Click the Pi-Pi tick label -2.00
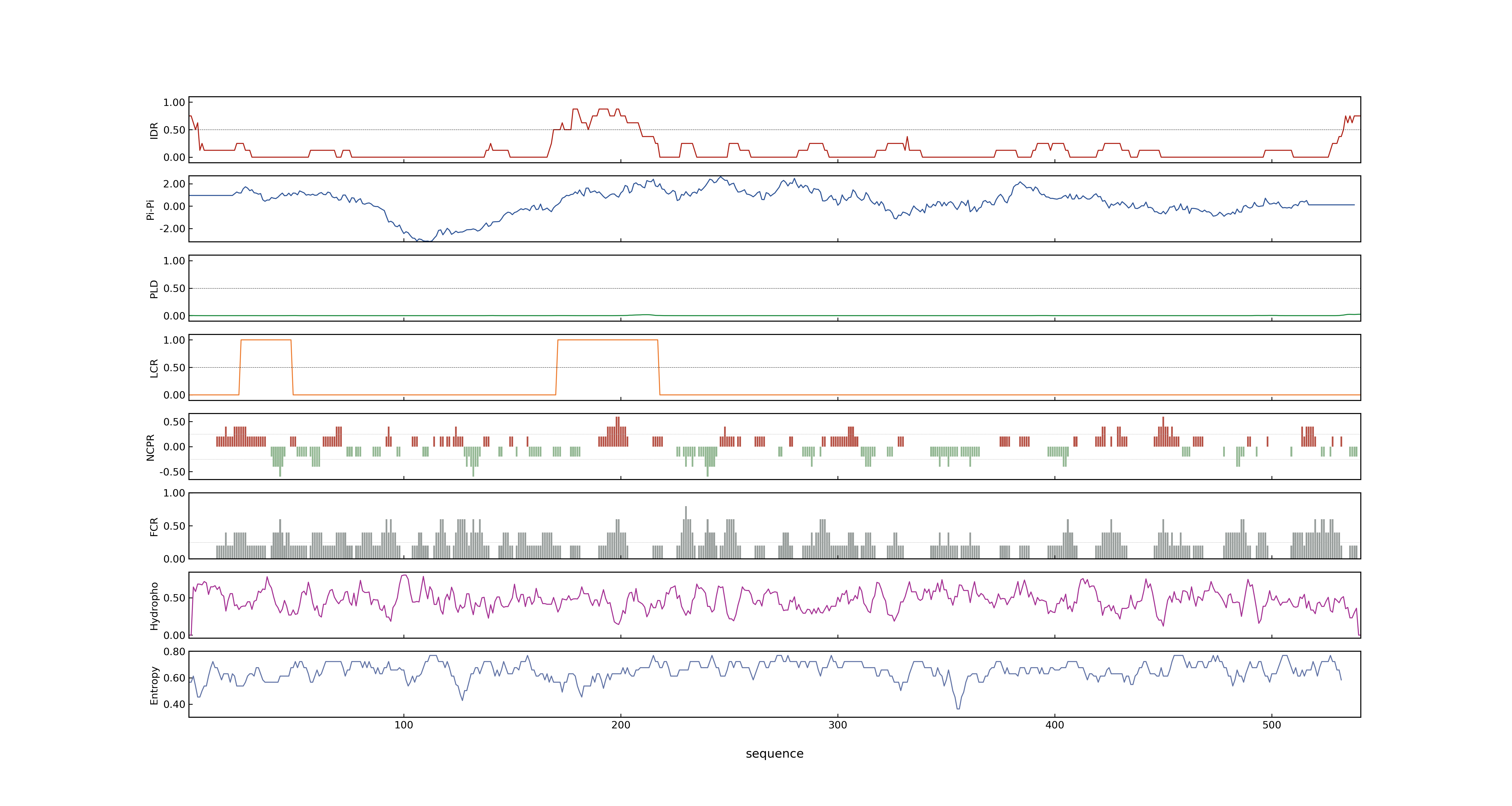The image size is (1512, 806). pos(172,229)
